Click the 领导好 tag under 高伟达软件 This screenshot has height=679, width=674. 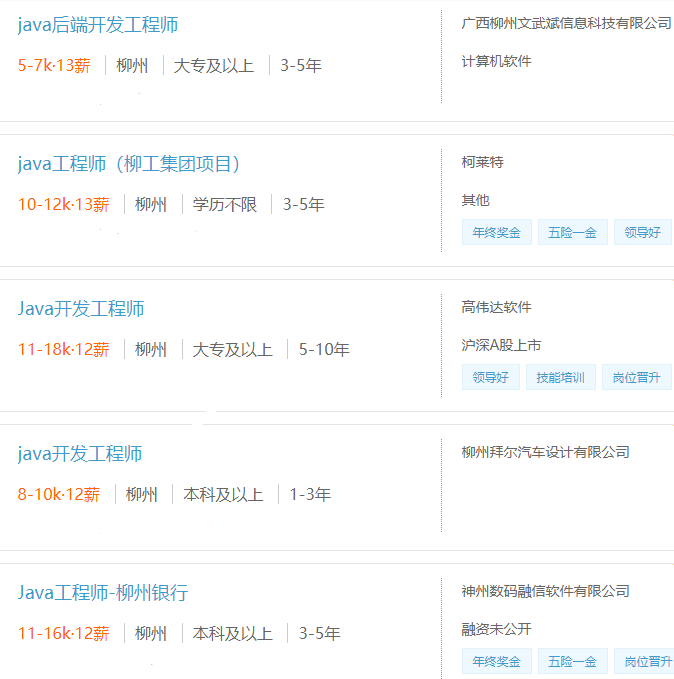(490, 377)
